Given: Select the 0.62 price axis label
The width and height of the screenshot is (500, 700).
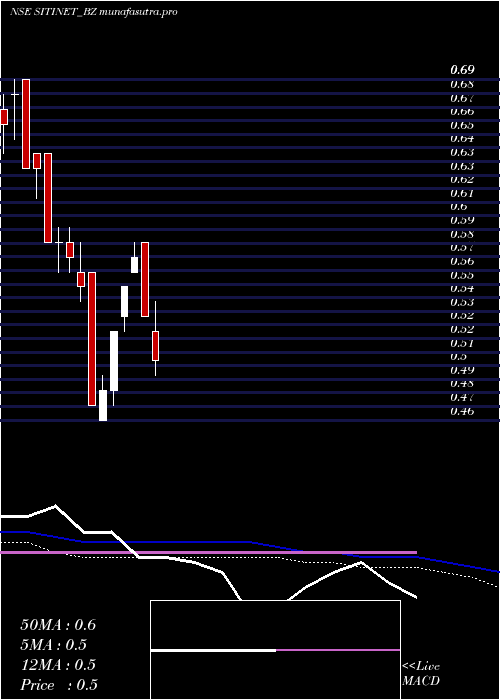Looking at the screenshot, I should point(462,179).
